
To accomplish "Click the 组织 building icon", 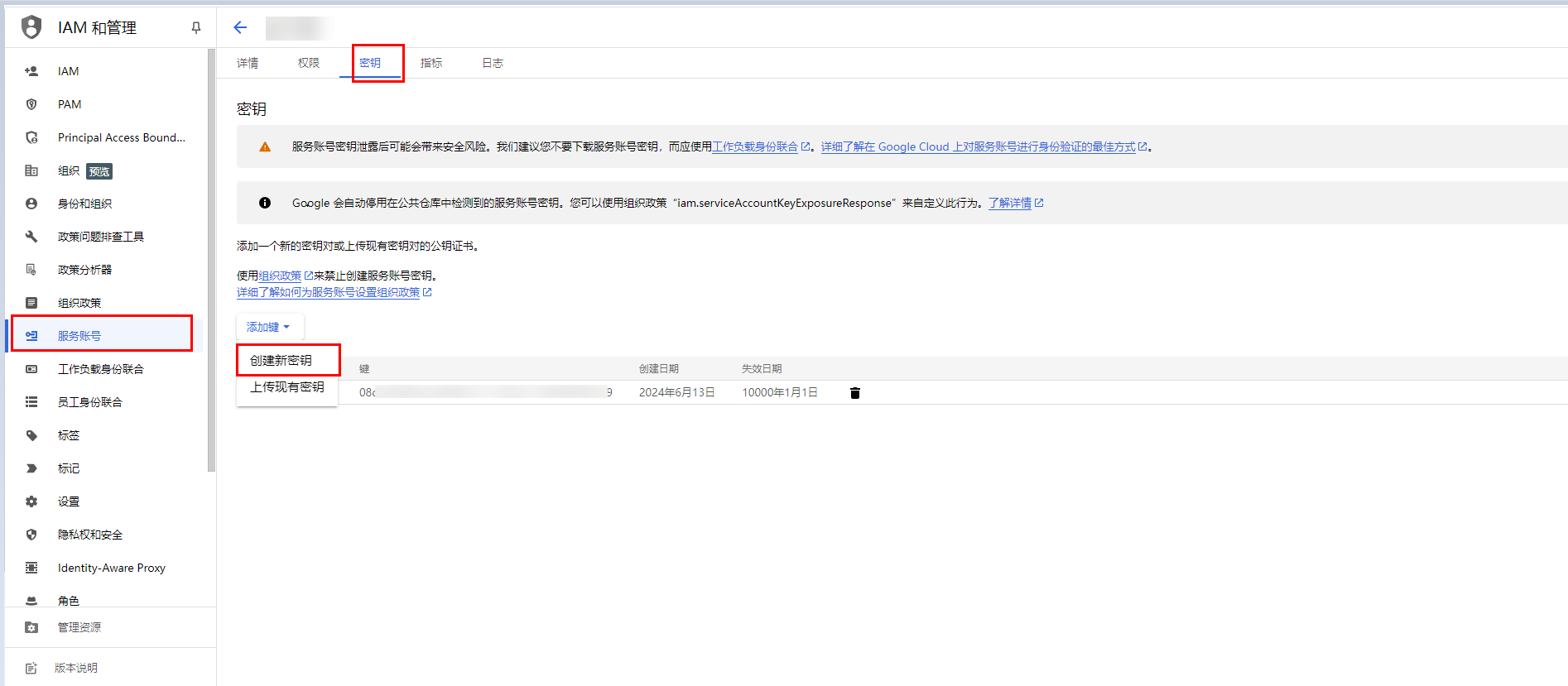I will pyautogui.click(x=31, y=170).
